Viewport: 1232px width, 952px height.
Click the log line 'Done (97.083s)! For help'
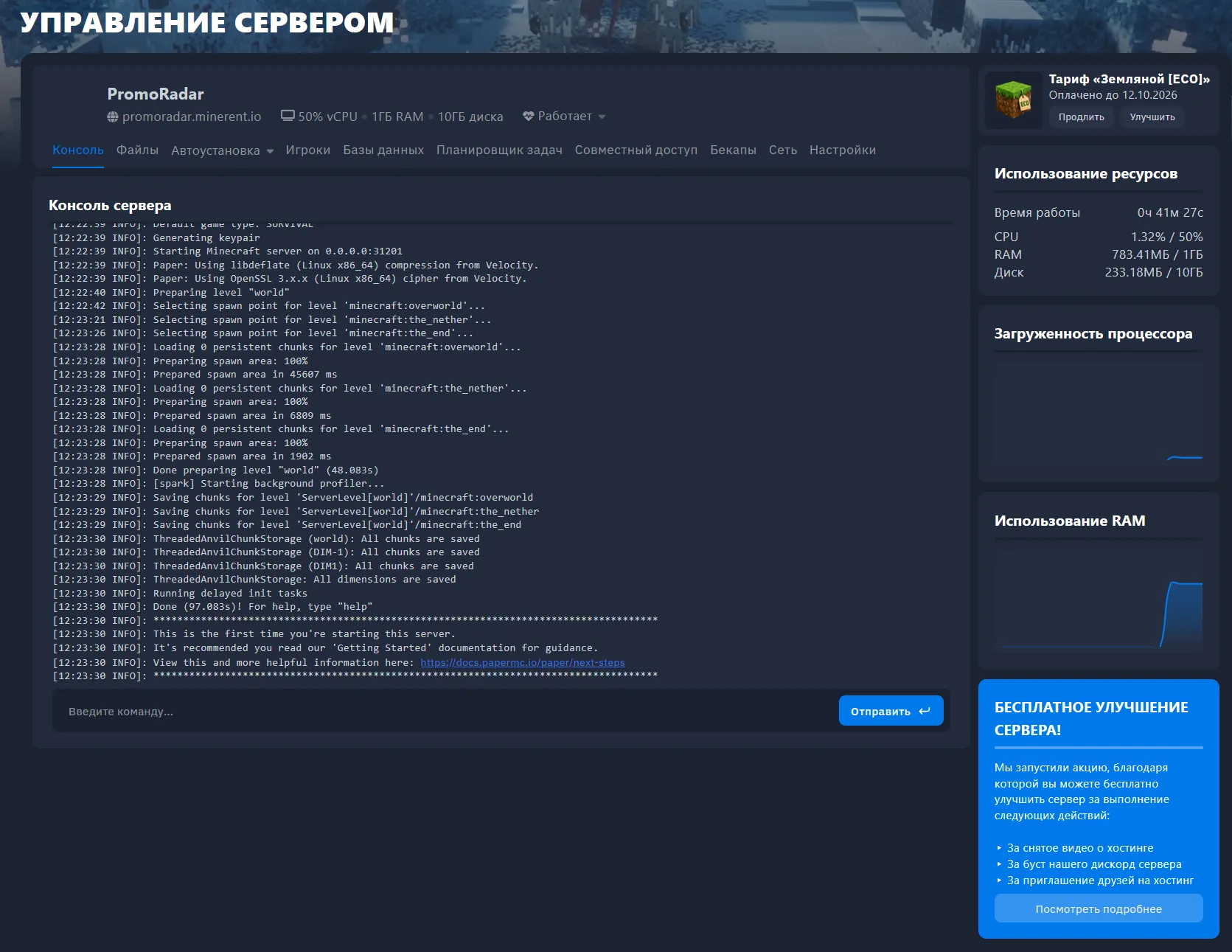click(x=212, y=607)
